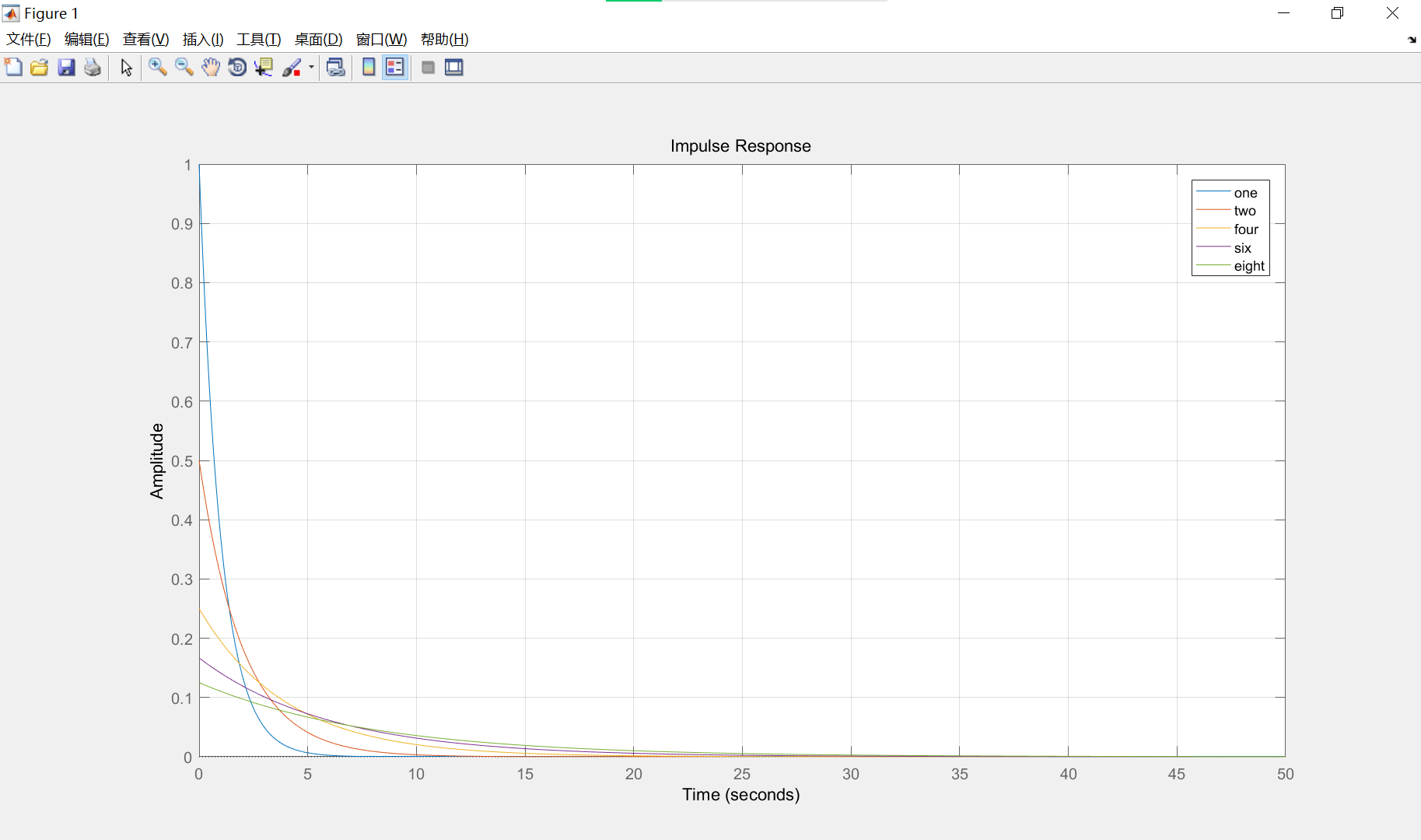This screenshot has width=1421, height=840.
Task: Select the Zoom Out tool
Action: [x=184, y=68]
